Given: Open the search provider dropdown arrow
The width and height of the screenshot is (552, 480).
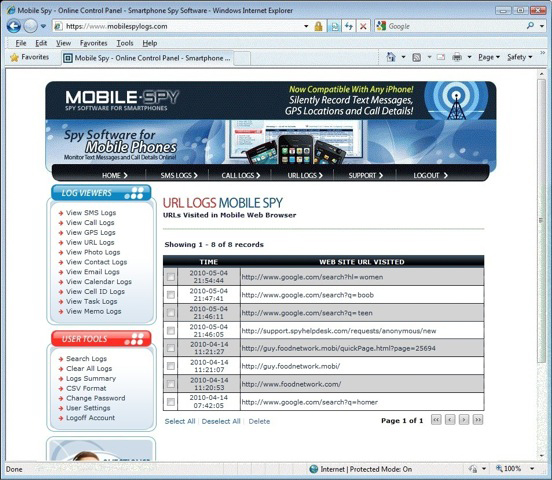Looking at the screenshot, I should coord(542,26).
